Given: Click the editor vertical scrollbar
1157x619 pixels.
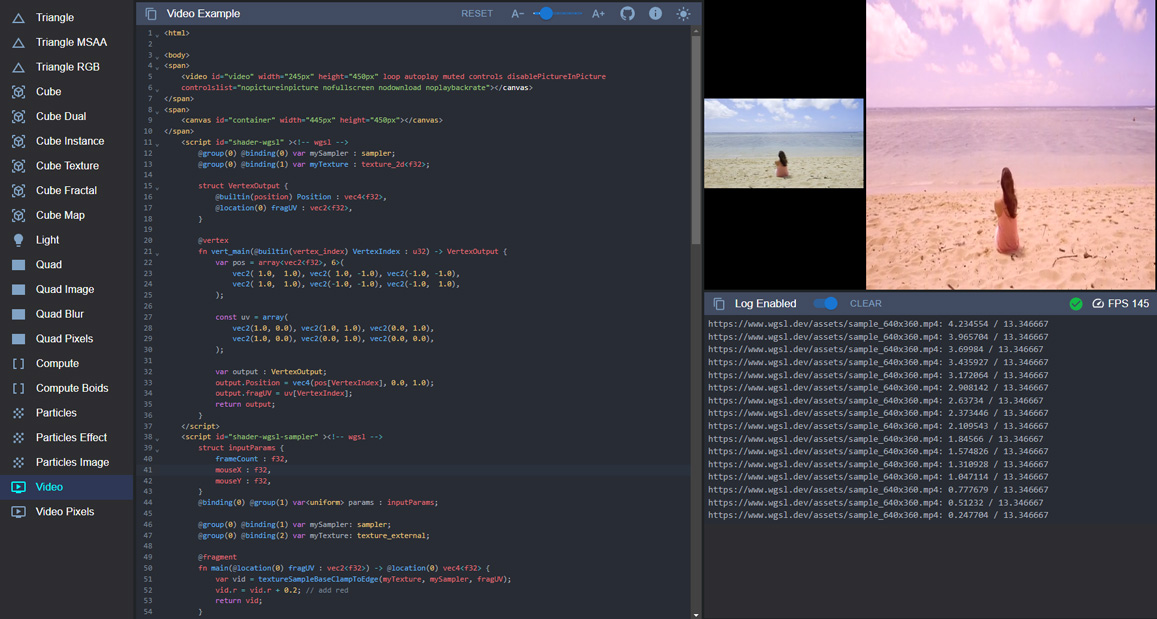Looking at the screenshot, I should point(696,140).
